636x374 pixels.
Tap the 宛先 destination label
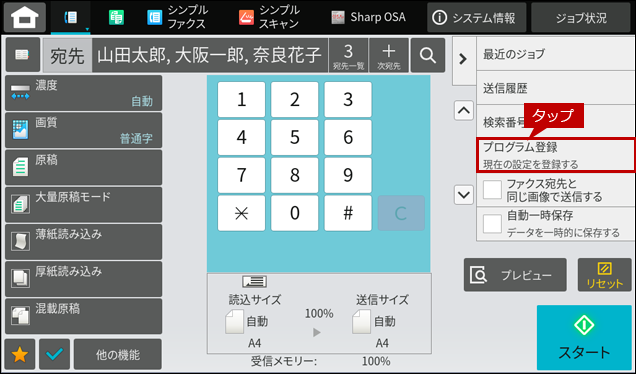tap(67, 55)
